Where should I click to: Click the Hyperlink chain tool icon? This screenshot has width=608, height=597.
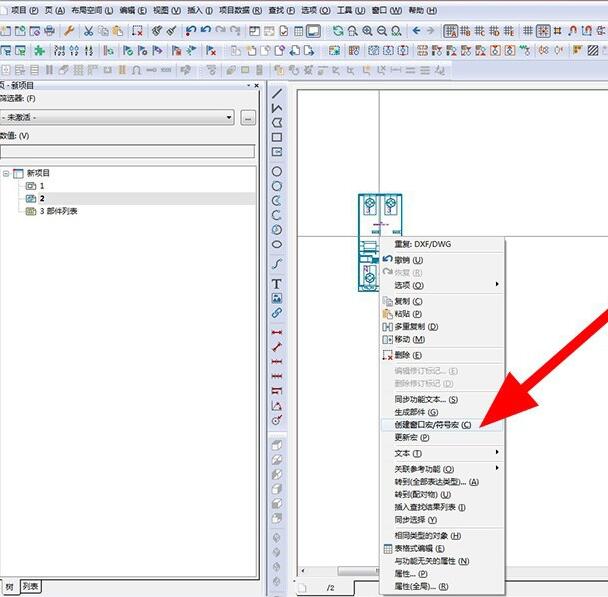pyautogui.click(x=277, y=312)
